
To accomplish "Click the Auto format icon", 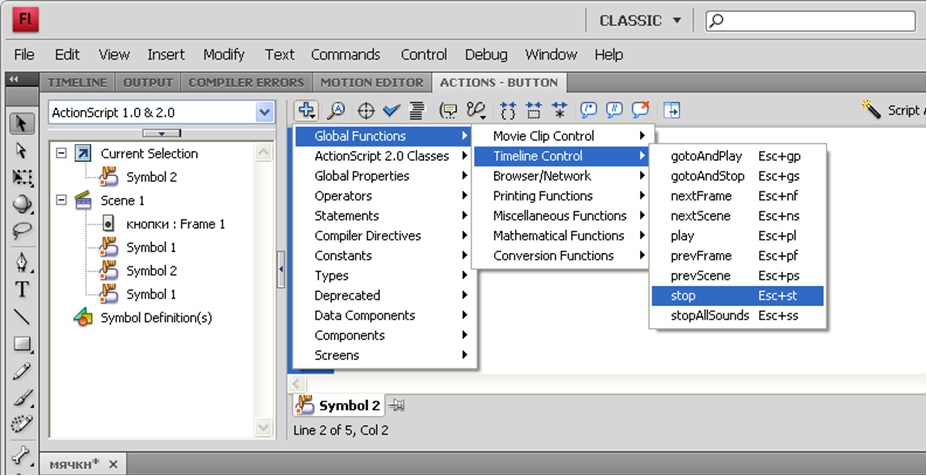I will [417, 111].
